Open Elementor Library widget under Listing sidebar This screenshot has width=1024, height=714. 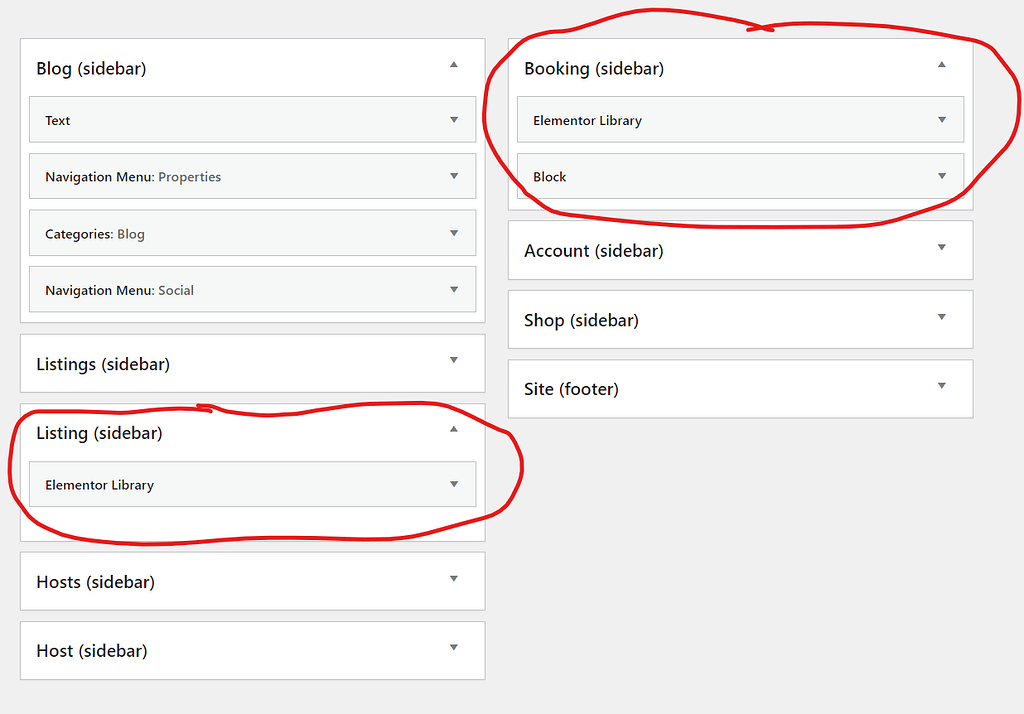[250, 484]
